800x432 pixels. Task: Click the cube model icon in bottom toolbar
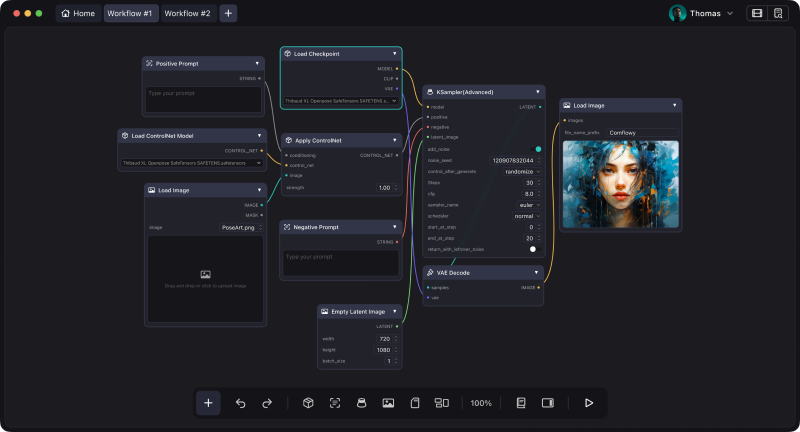(308, 403)
